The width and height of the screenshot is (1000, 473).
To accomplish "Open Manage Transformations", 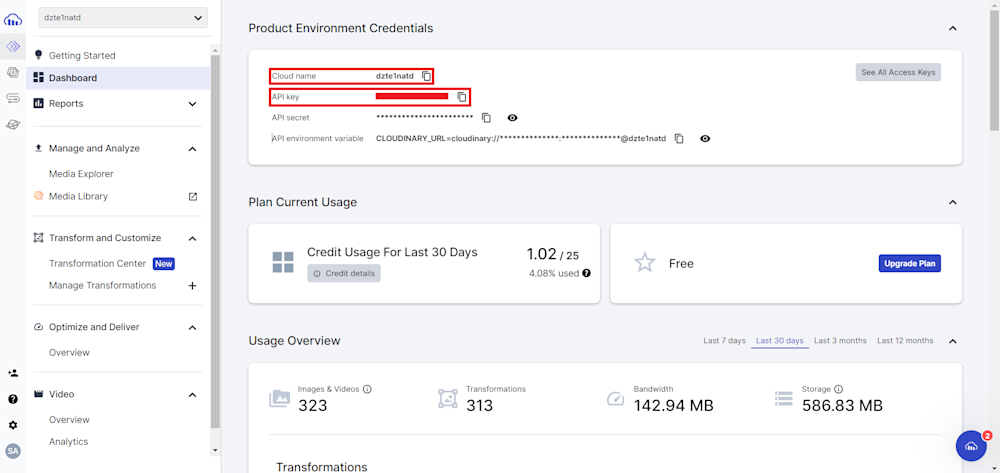I will point(103,286).
